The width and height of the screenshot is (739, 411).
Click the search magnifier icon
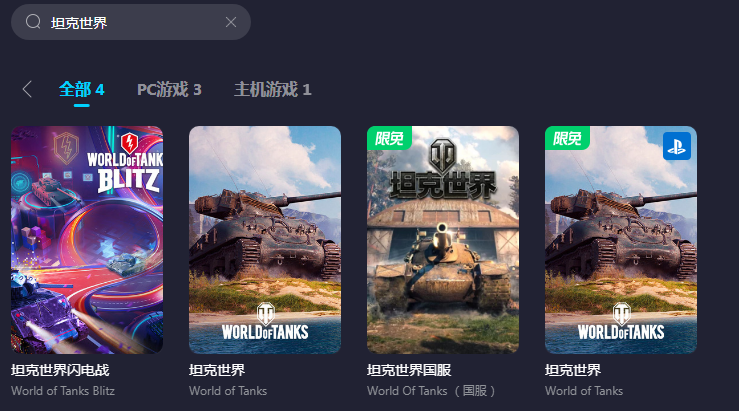coord(33,22)
